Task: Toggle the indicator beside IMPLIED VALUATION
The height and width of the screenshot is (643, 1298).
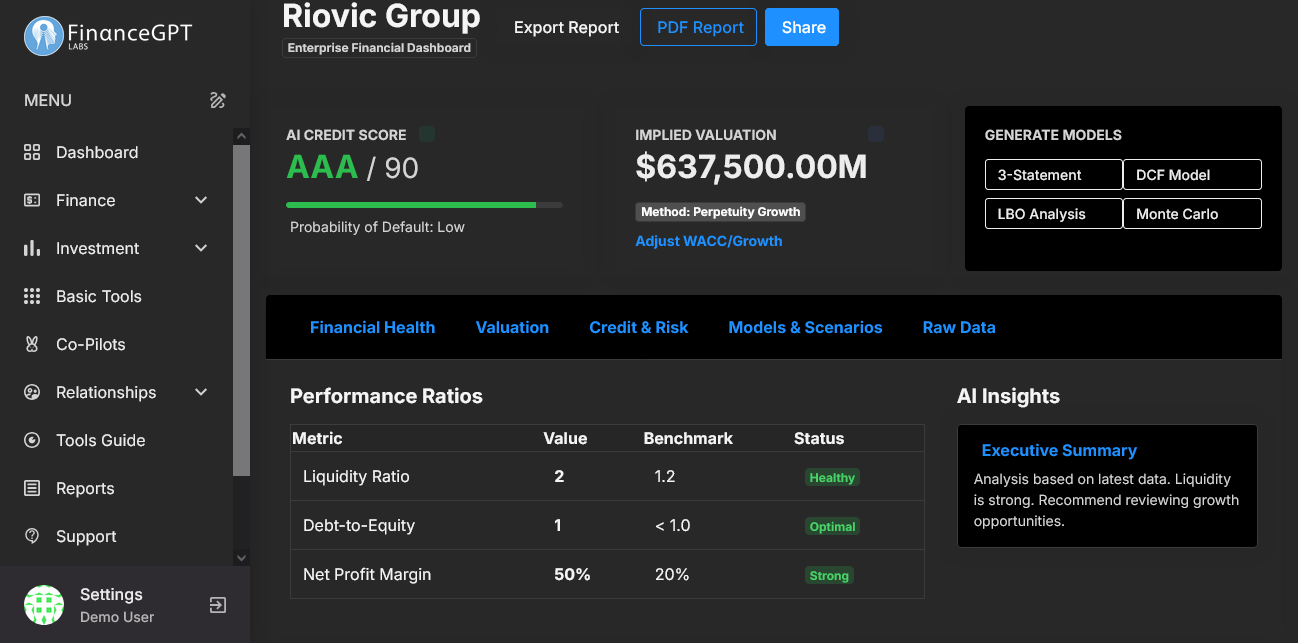Action: [x=876, y=133]
